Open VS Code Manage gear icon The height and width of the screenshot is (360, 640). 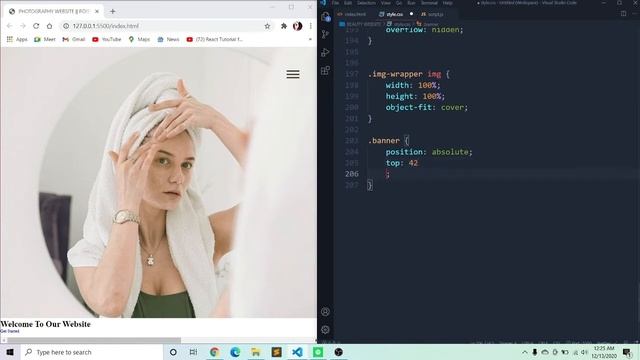[325, 330]
